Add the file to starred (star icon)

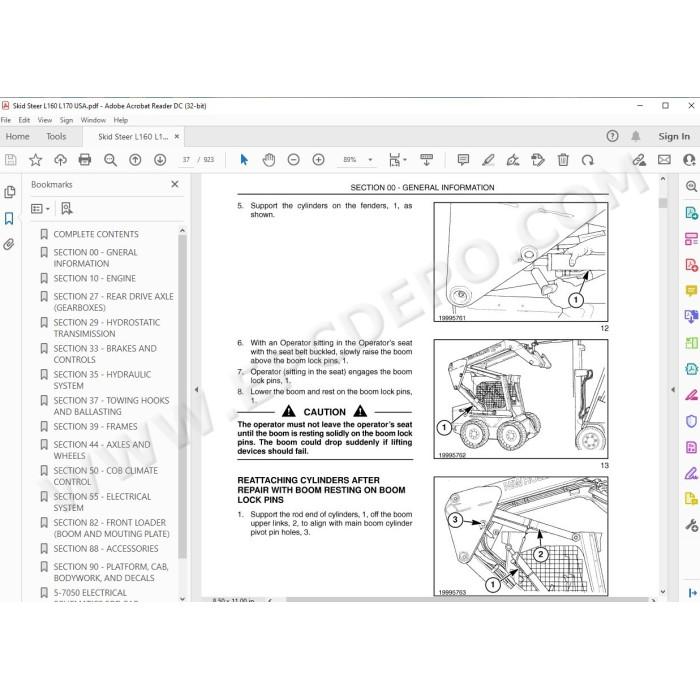coord(35,160)
